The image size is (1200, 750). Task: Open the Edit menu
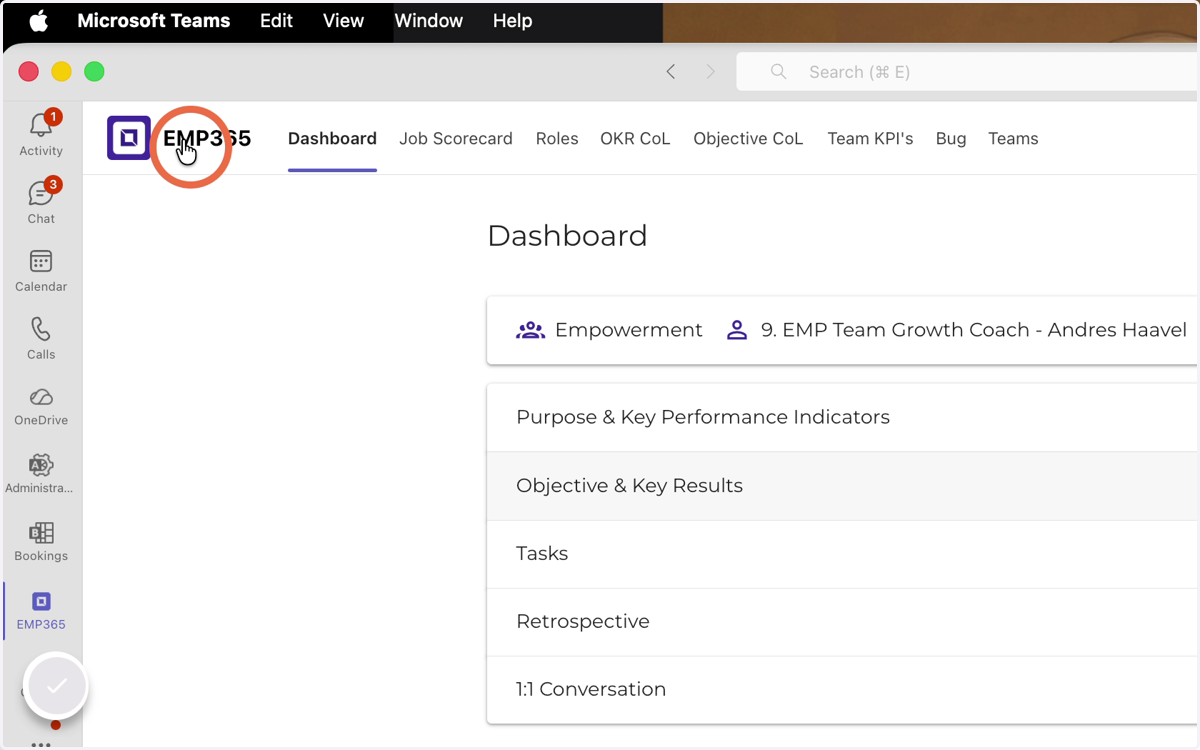276,21
